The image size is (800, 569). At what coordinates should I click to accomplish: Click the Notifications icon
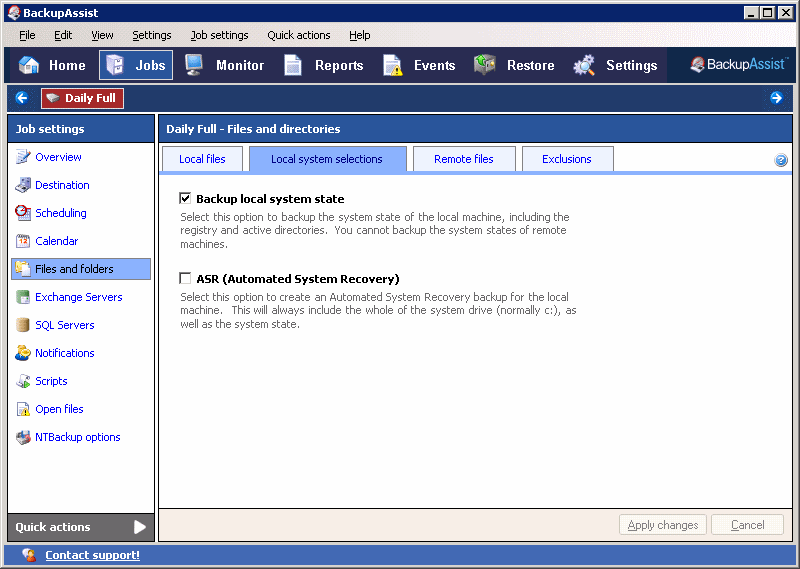click(x=23, y=353)
